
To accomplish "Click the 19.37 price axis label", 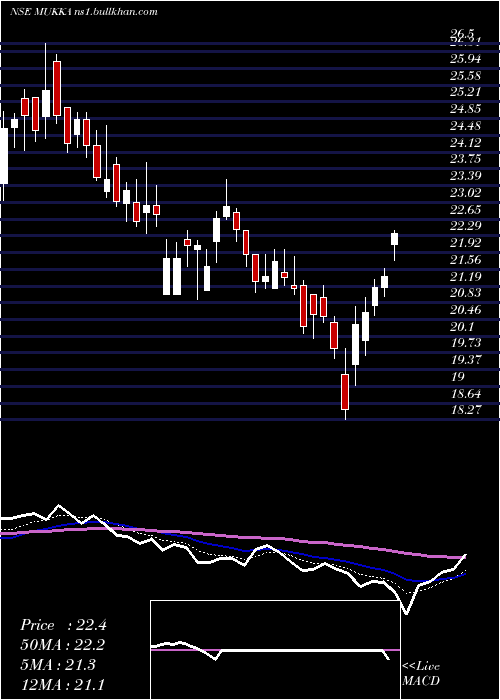I will pyautogui.click(x=465, y=360).
